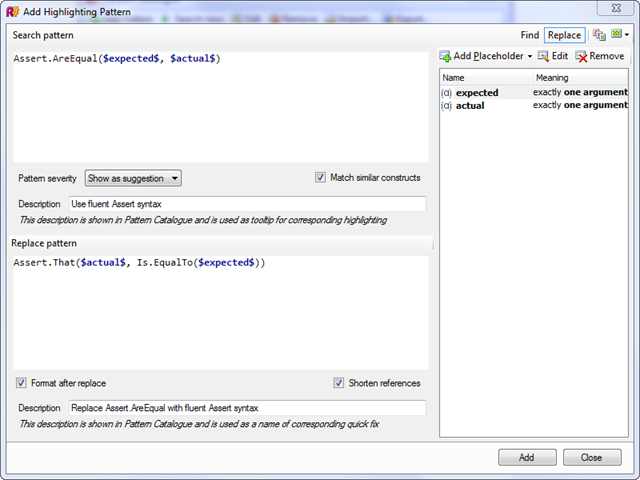Click the Remove placeholder red X icon
The height and width of the screenshot is (480, 640).
coord(581,56)
